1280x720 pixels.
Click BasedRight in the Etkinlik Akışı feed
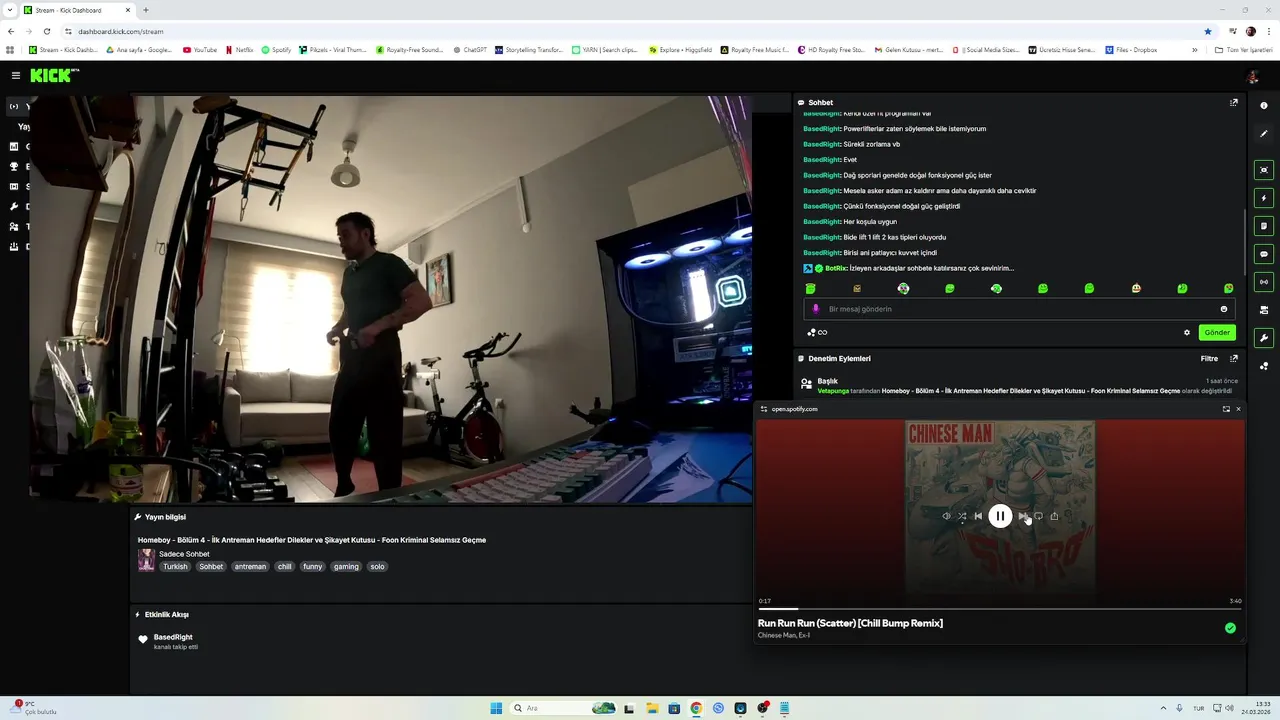coord(173,637)
